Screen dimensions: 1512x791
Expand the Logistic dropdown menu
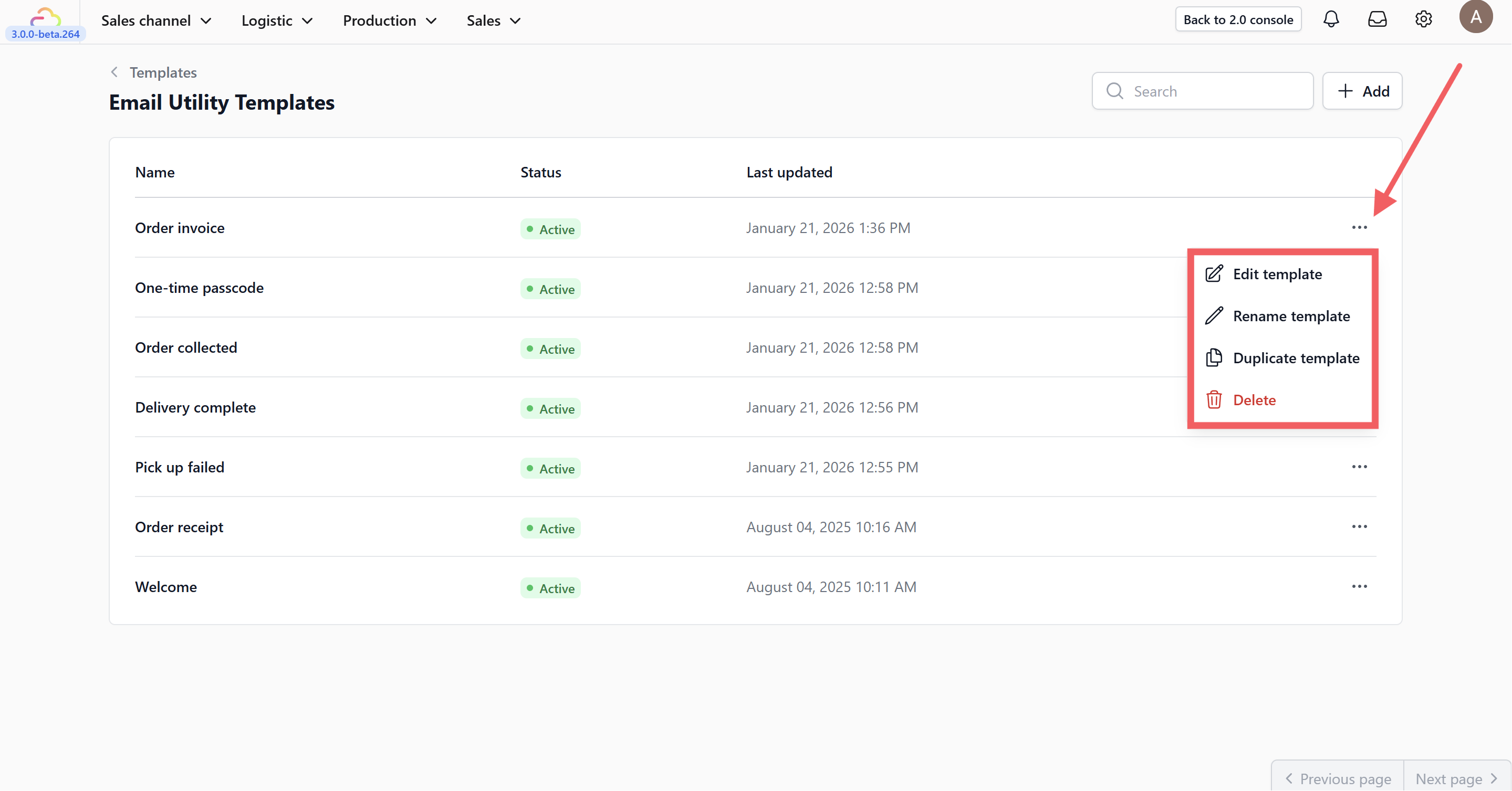(x=277, y=20)
